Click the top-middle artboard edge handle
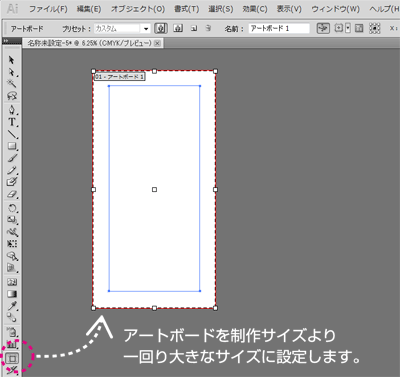This screenshot has width=400, height=377. pos(154,71)
